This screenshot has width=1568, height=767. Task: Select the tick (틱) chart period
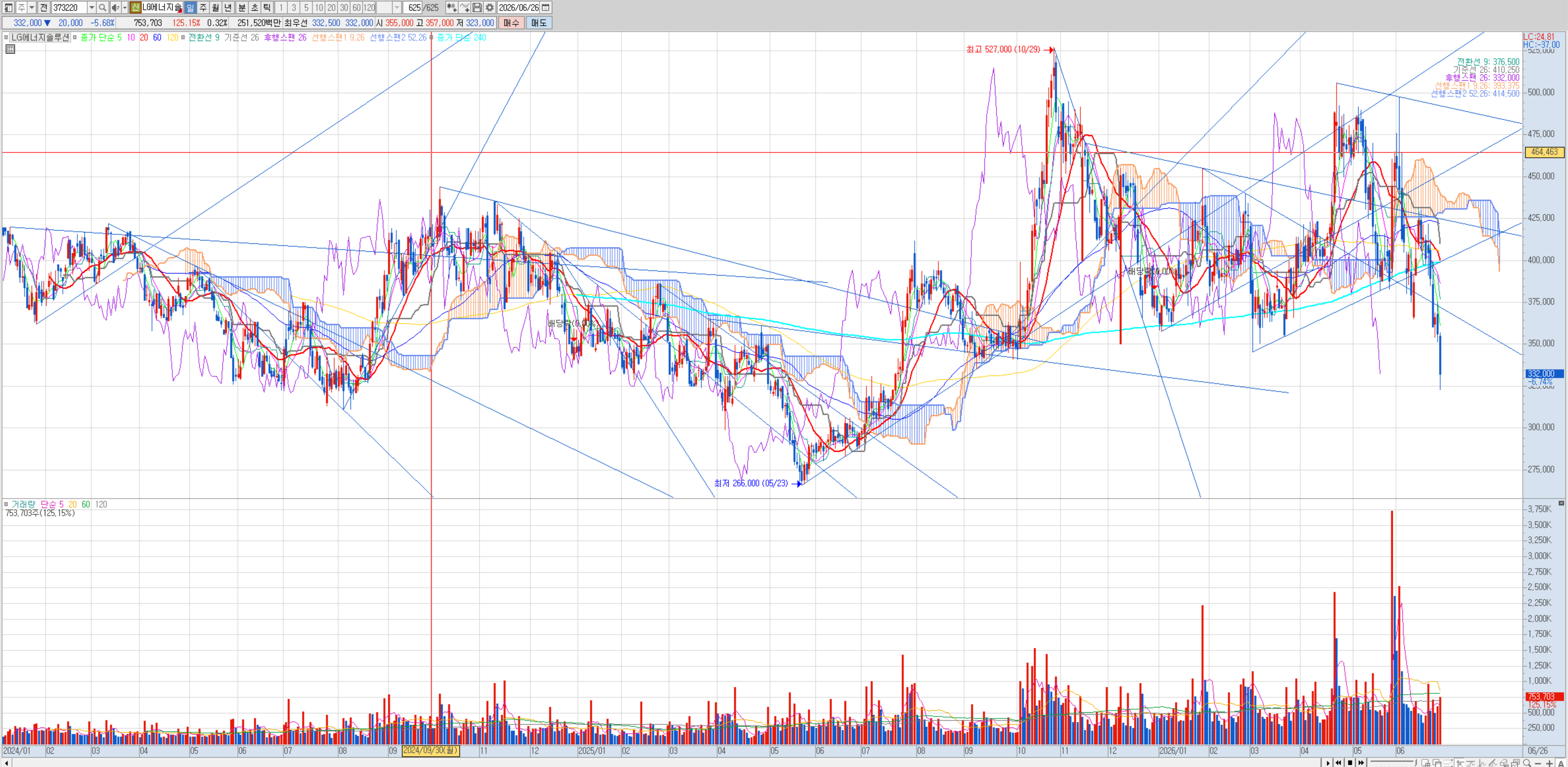(267, 7)
